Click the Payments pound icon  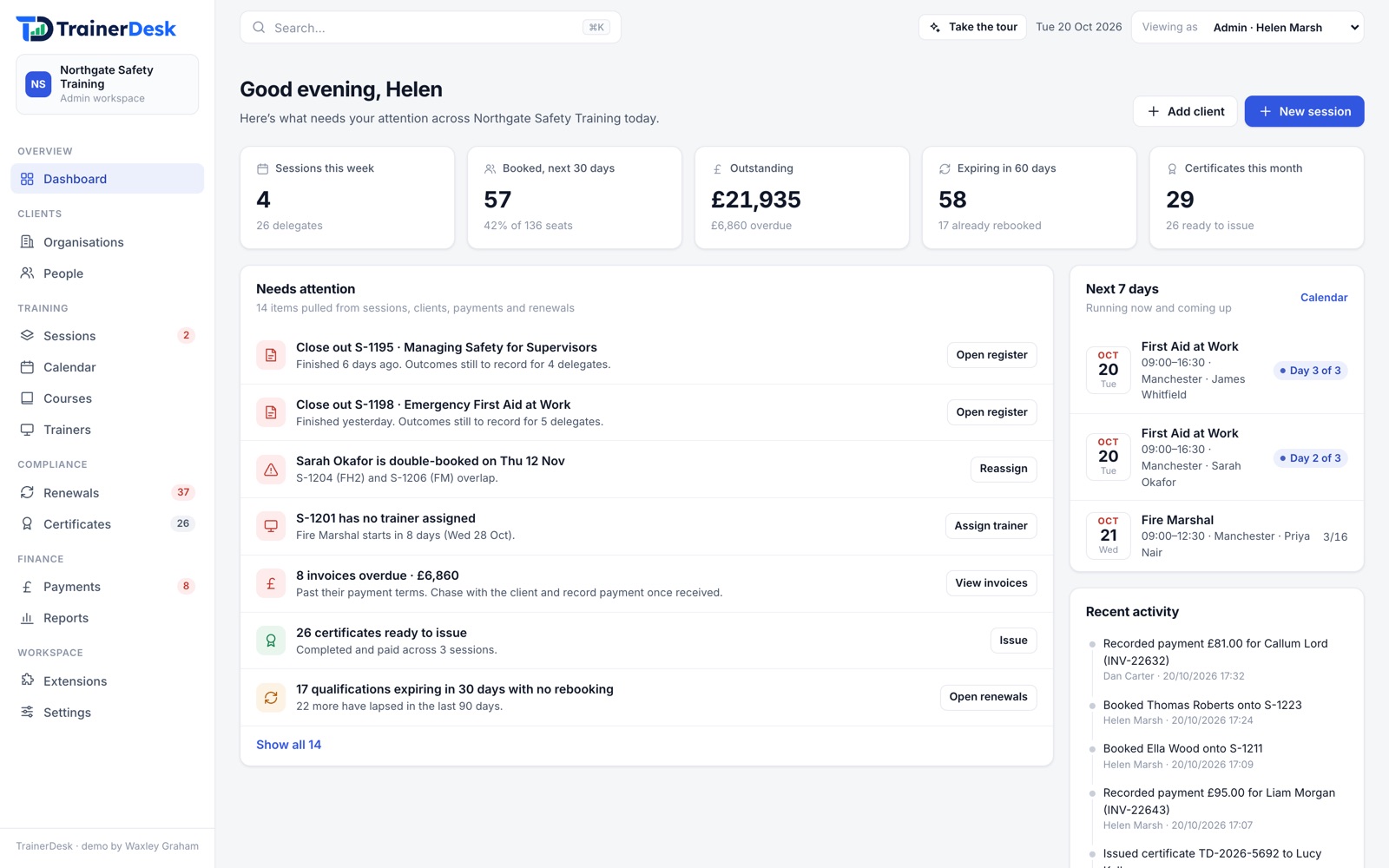[x=27, y=587]
